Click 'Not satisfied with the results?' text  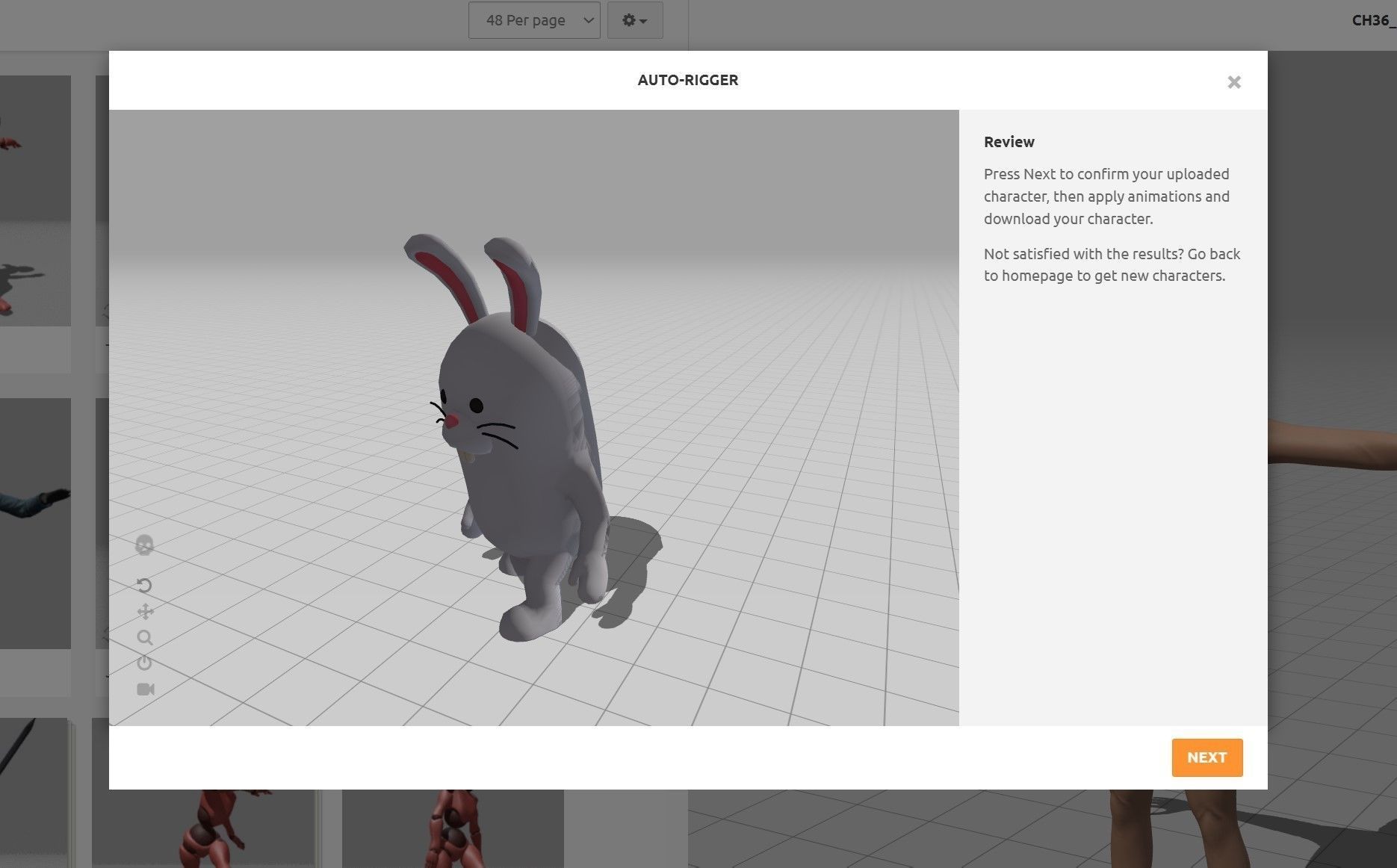(1083, 254)
